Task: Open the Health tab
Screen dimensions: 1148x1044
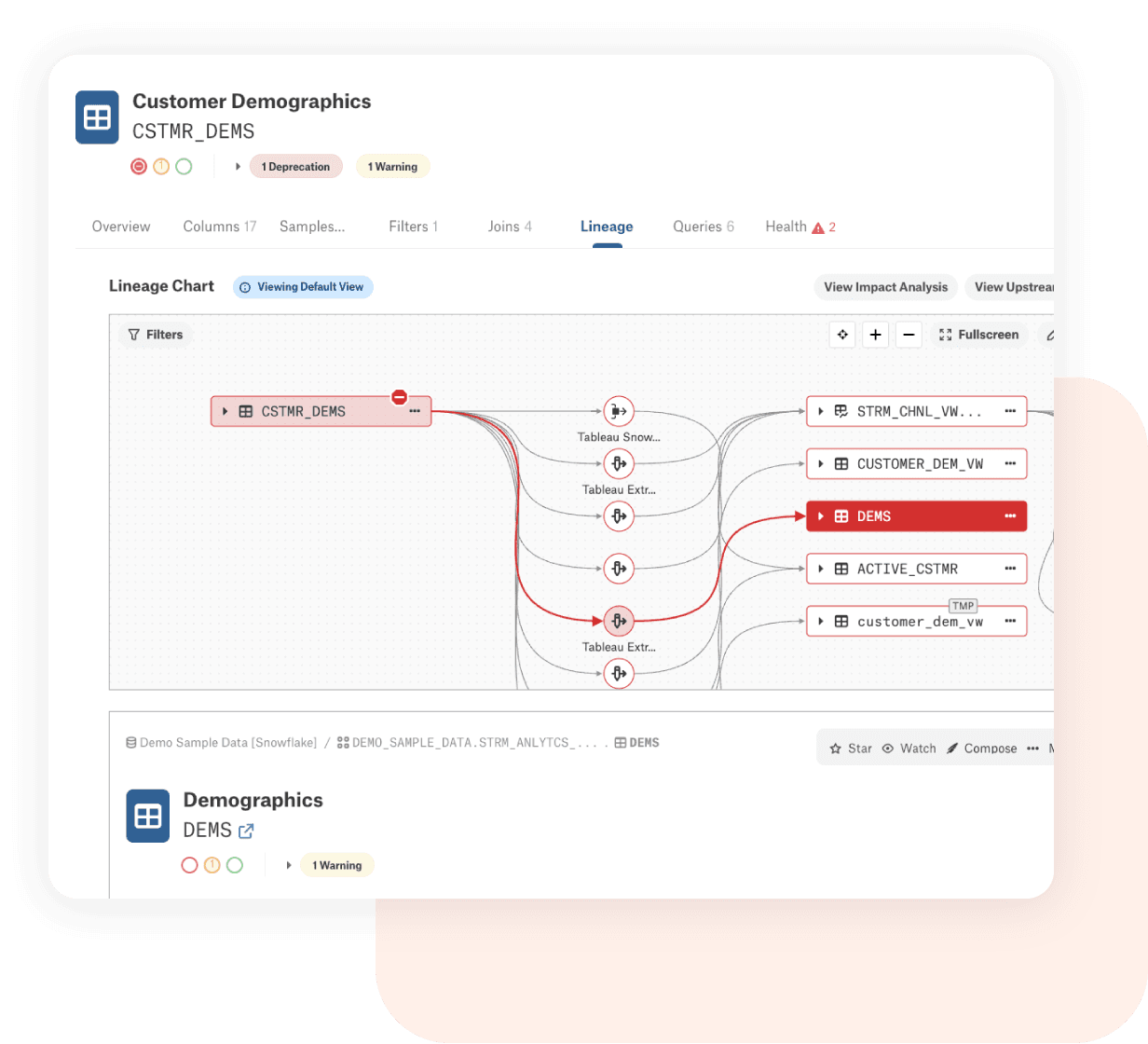Action: (x=799, y=227)
